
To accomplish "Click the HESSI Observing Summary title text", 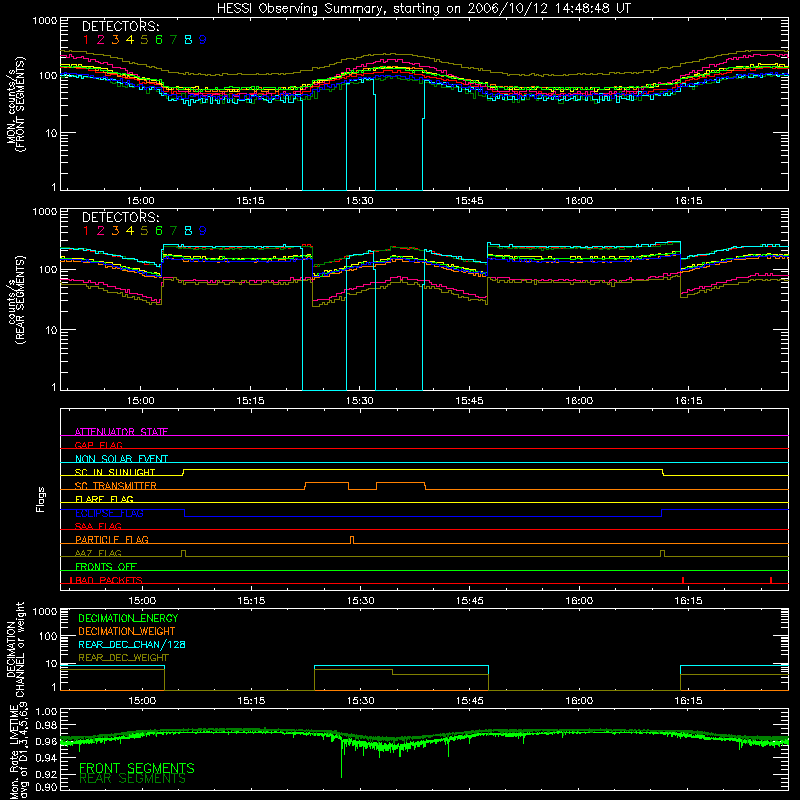I will click(424, 9).
